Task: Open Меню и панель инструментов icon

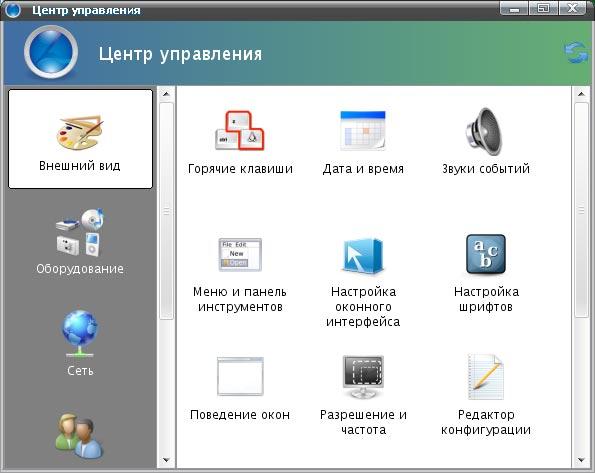Action: coord(240,254)
